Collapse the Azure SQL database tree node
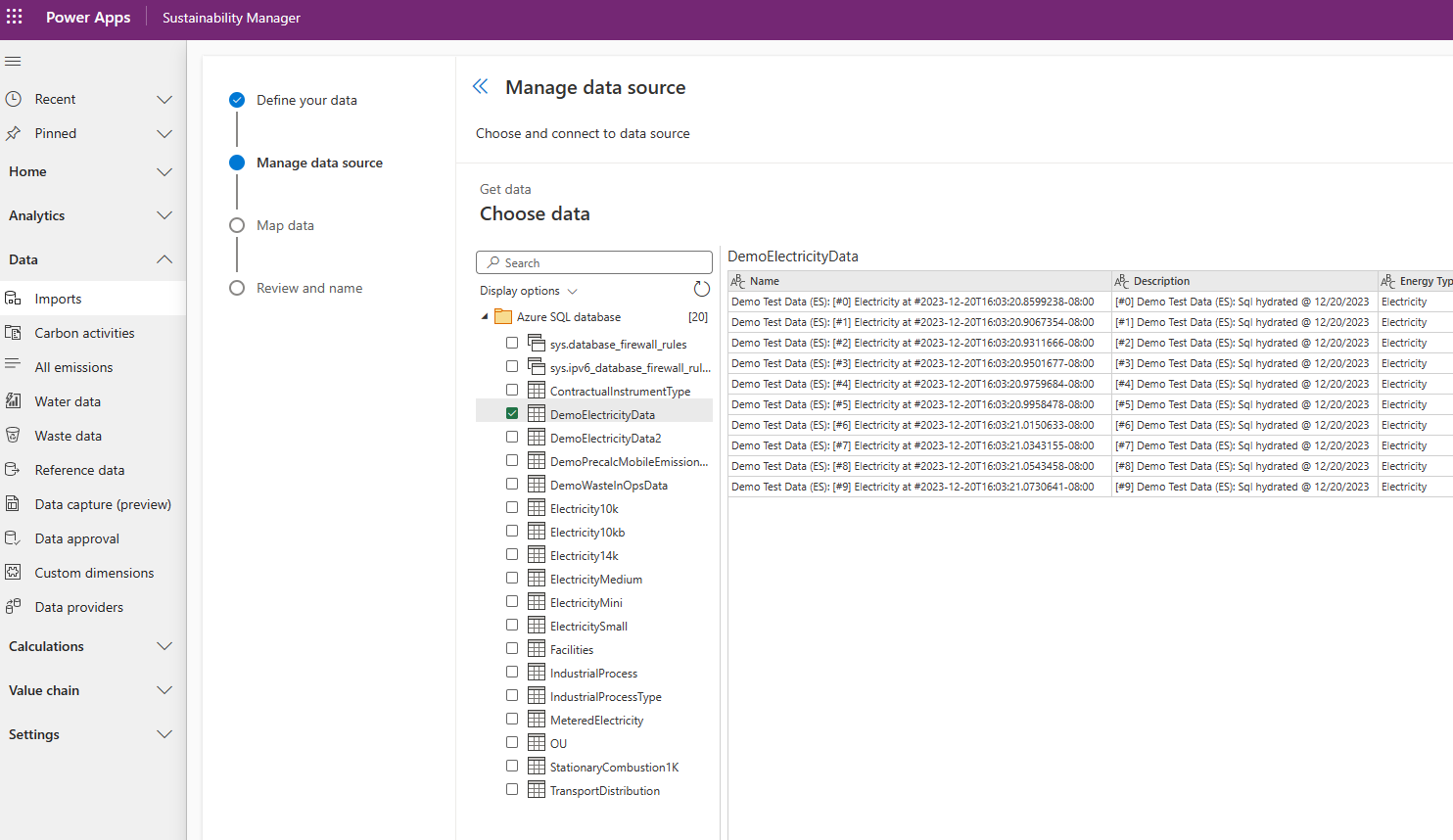The width and height of the screenshot is (1453, 840). (485, 316)
